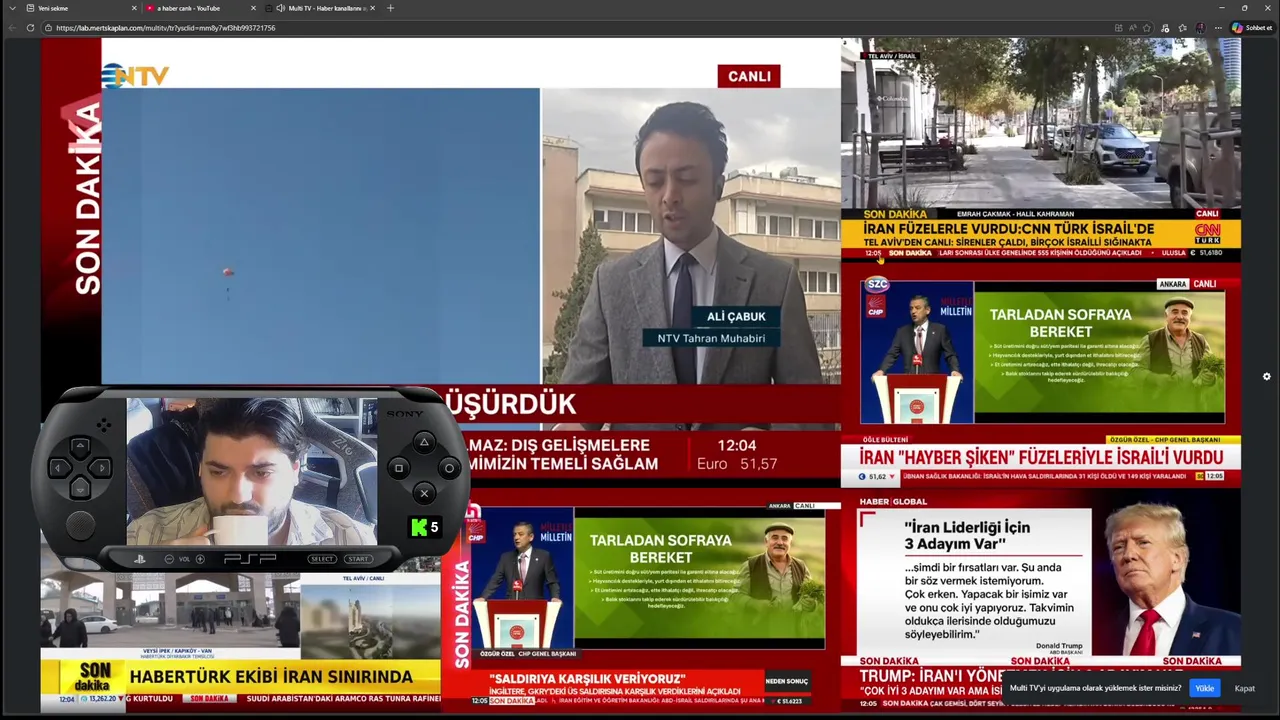The height and width of the screenshot is (720, 1280).
Task: Click the SZC channel logo
Action: 876,284
